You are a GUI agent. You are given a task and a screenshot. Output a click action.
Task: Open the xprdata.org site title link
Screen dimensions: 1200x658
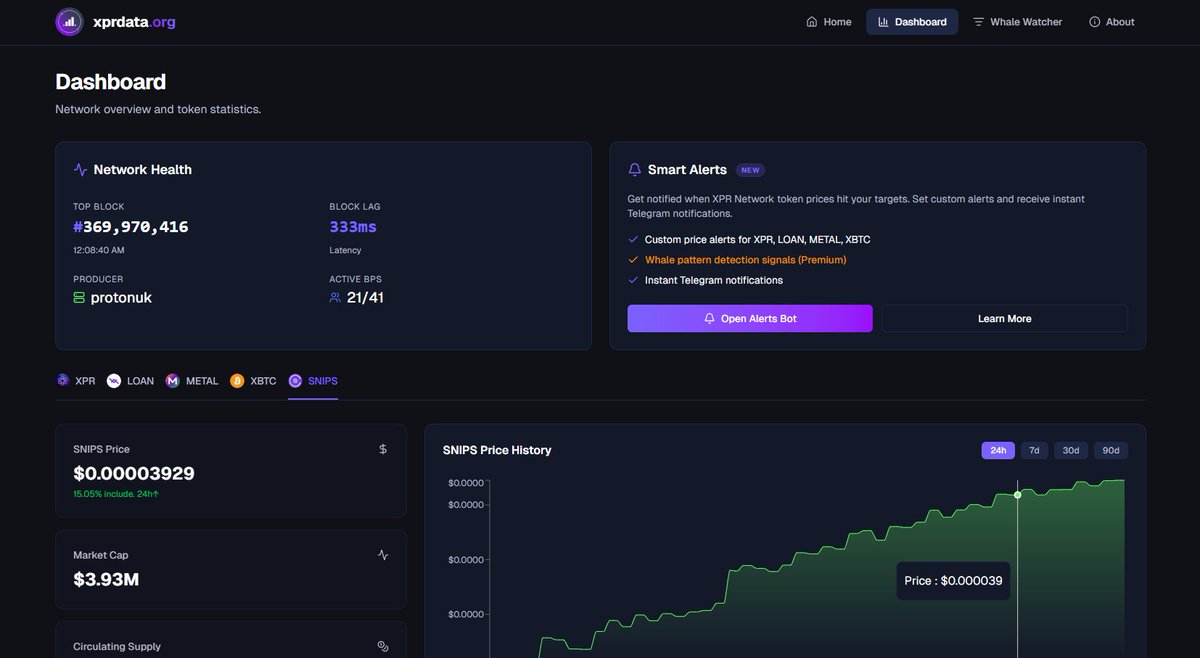point(134,21)
